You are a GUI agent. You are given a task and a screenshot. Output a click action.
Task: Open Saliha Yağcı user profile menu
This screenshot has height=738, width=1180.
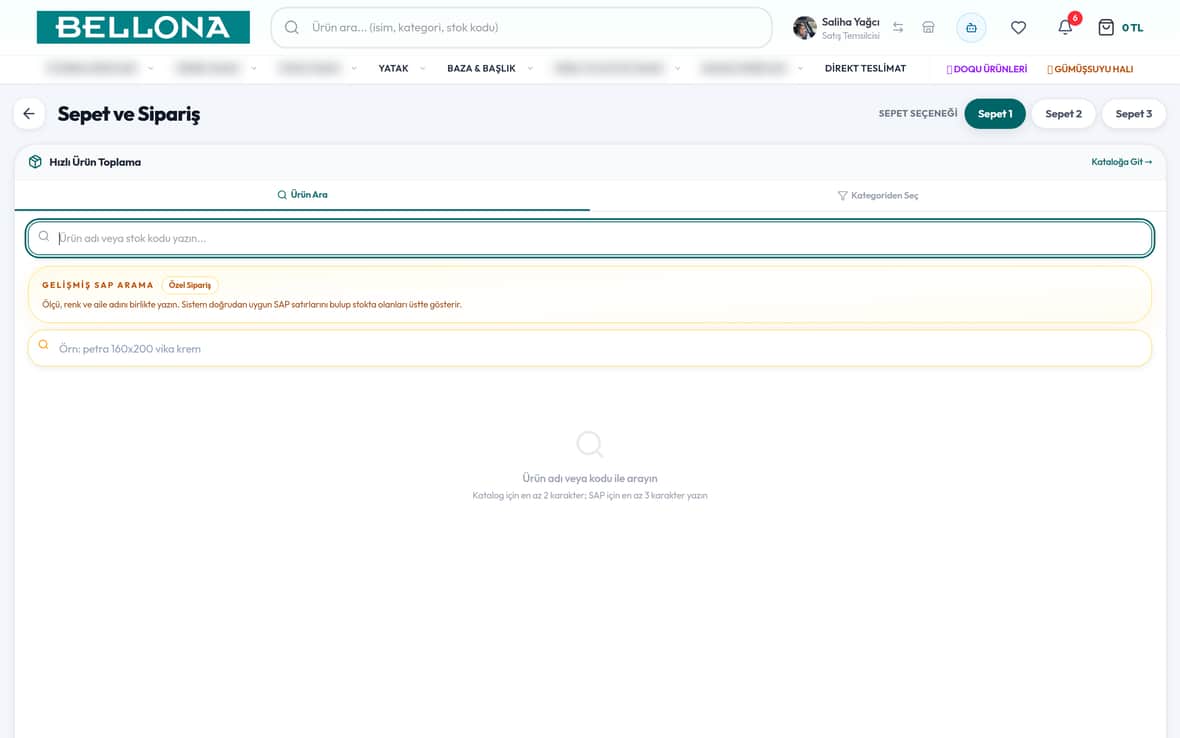(836, 28)
